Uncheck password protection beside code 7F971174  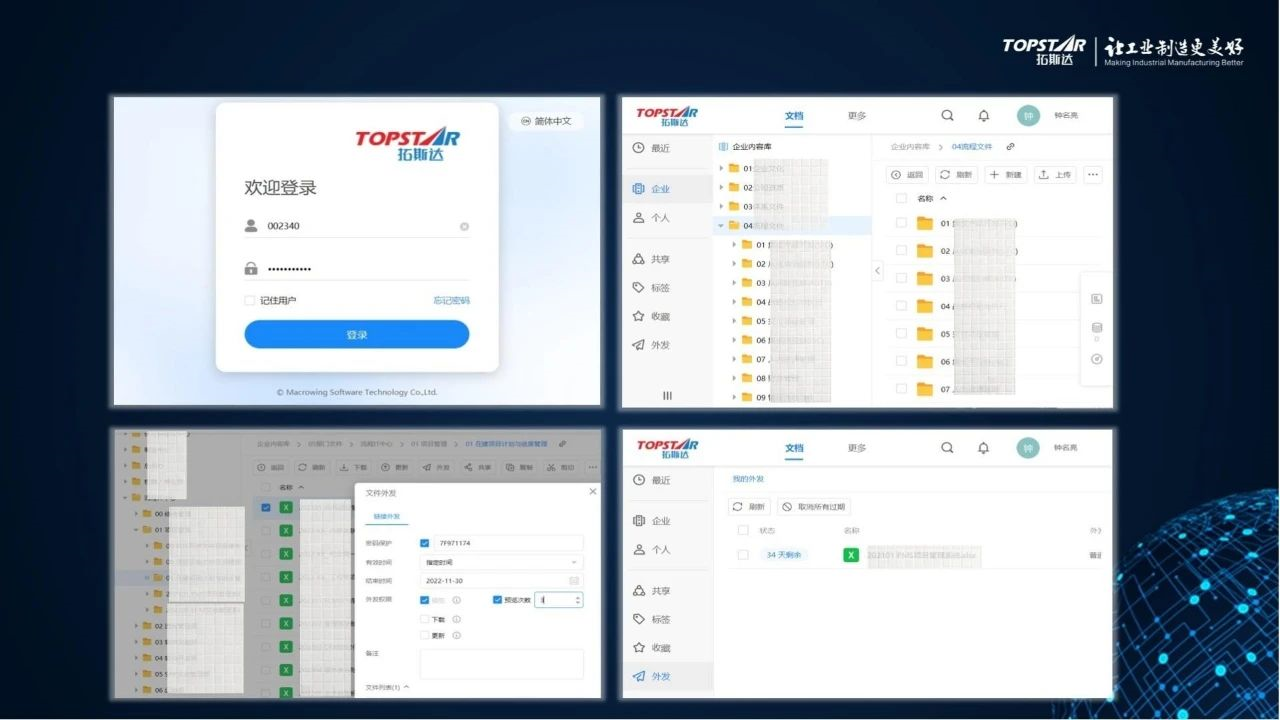click(x=425, y=543)
